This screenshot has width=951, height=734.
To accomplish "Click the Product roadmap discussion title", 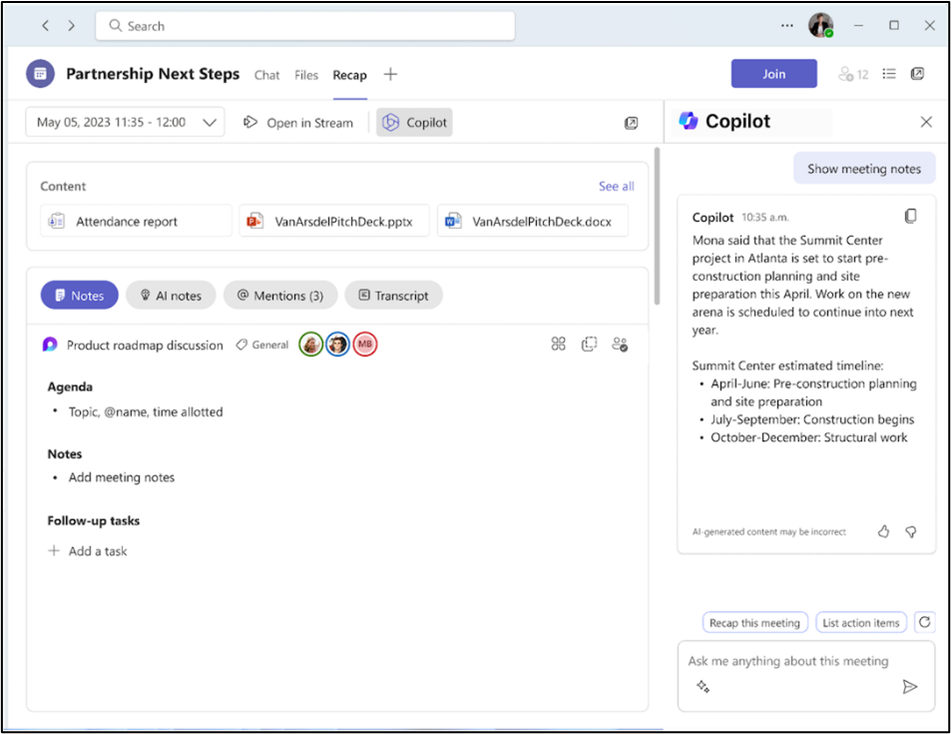I will (x=145, y=345).
